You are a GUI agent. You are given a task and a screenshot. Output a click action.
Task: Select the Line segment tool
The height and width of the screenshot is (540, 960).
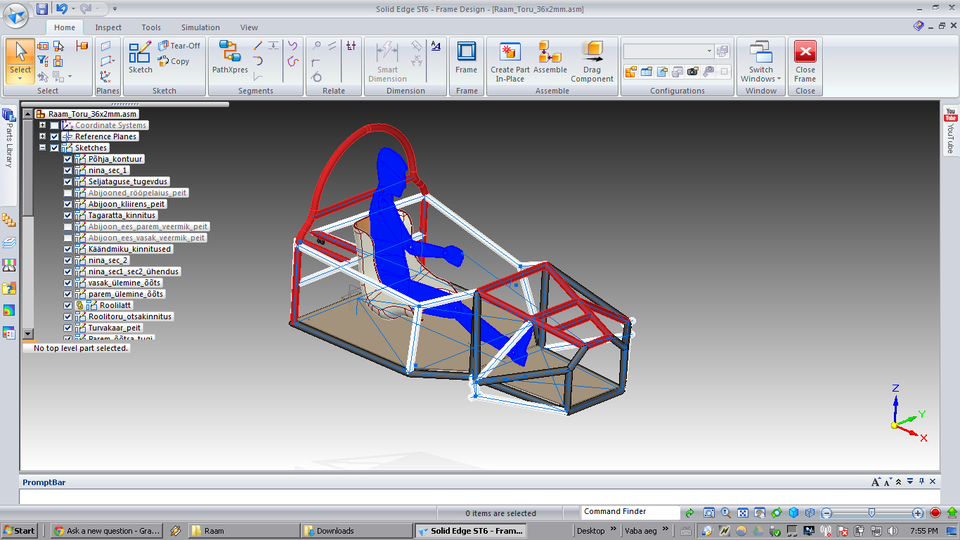click(258, 46)
